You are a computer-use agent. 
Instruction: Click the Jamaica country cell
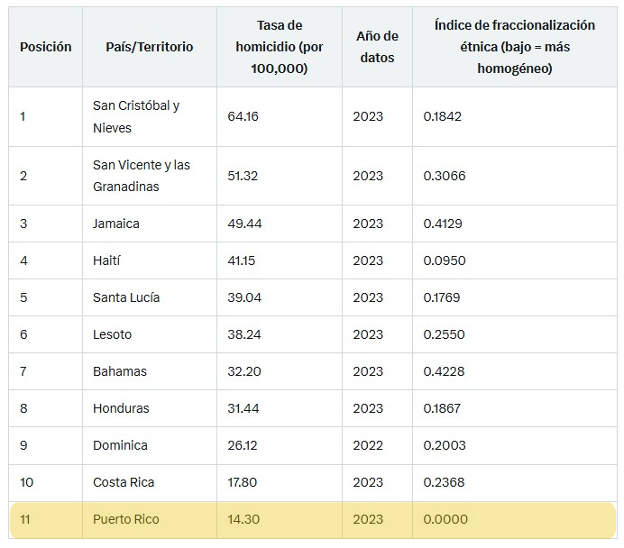[x=116, y=224]
